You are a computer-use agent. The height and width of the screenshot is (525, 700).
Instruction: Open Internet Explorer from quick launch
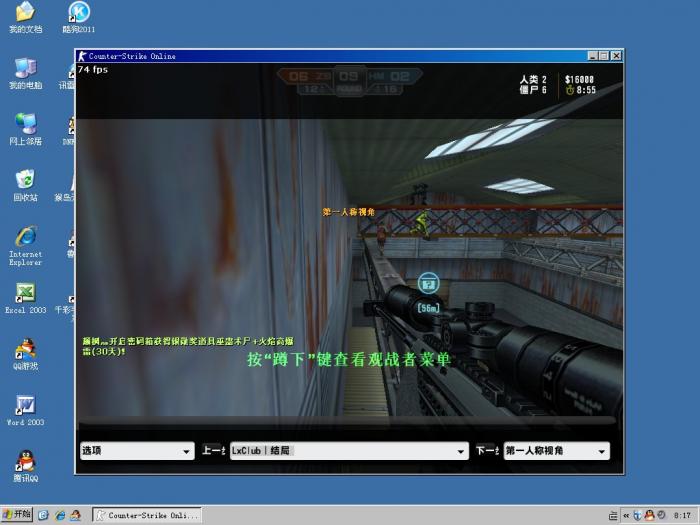[60, 515]
